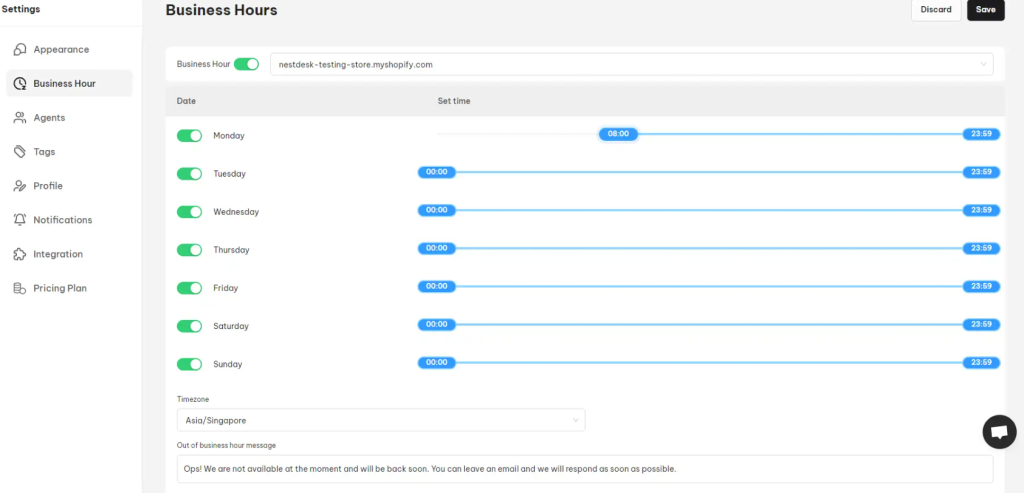Click the Pricing Plan coins icon
The width and height of the screenshot is (1024, 493).
[x=20, y=288]
